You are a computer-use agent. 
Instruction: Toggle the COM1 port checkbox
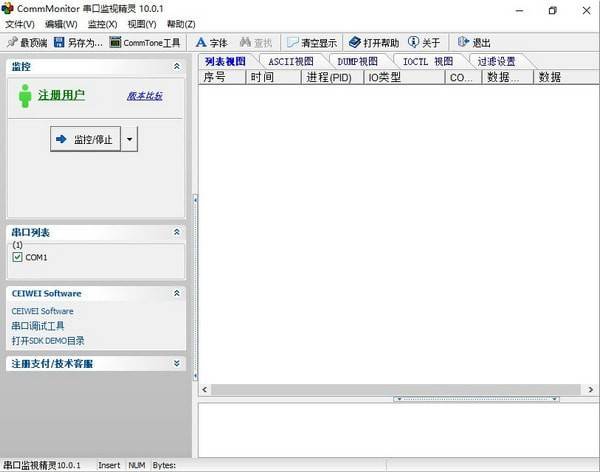(x=17, y=257)
